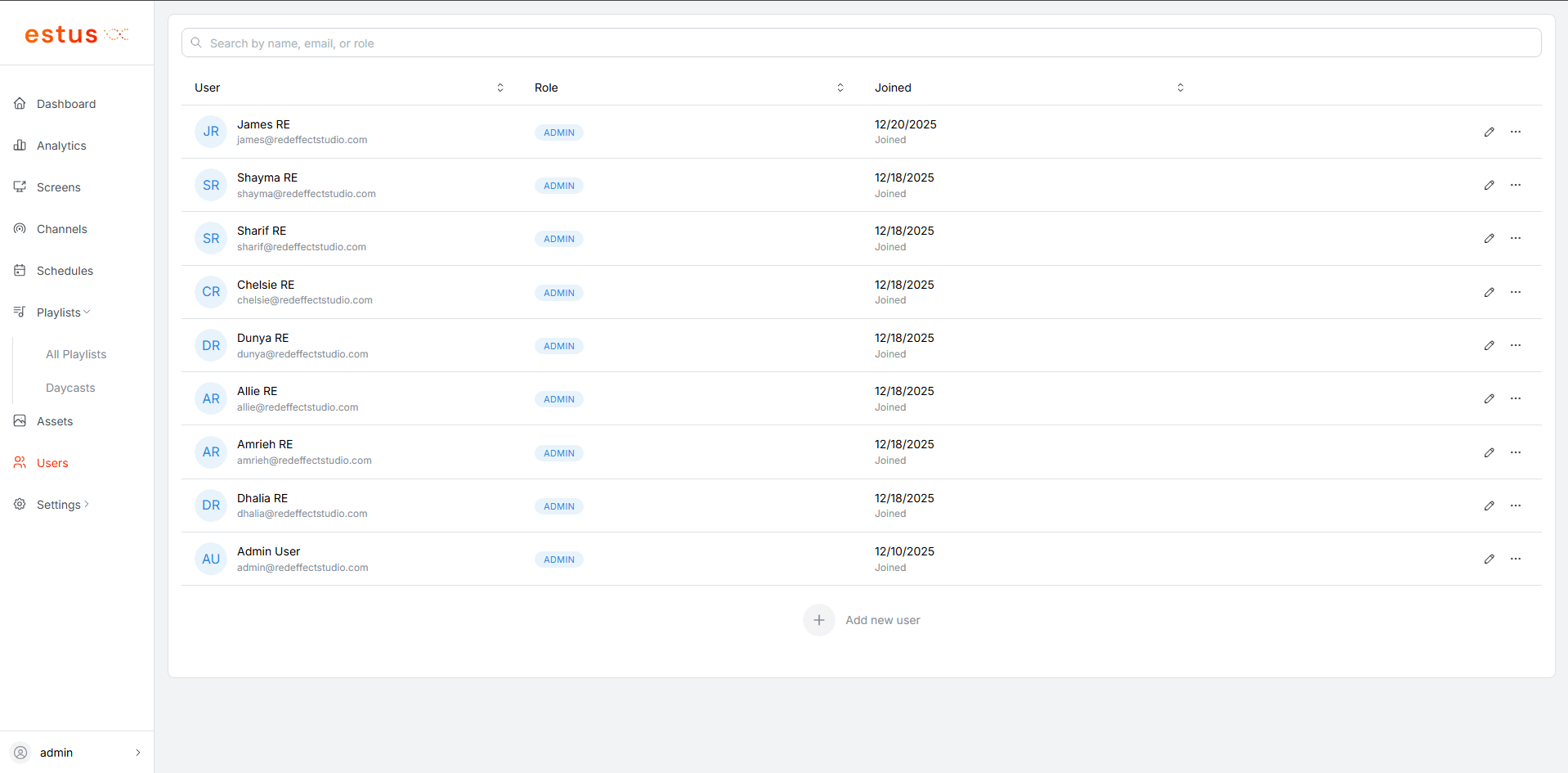Click the AU avatar of Admin User
Screen dimensions: 1568x773
click(x=211, y=559)
